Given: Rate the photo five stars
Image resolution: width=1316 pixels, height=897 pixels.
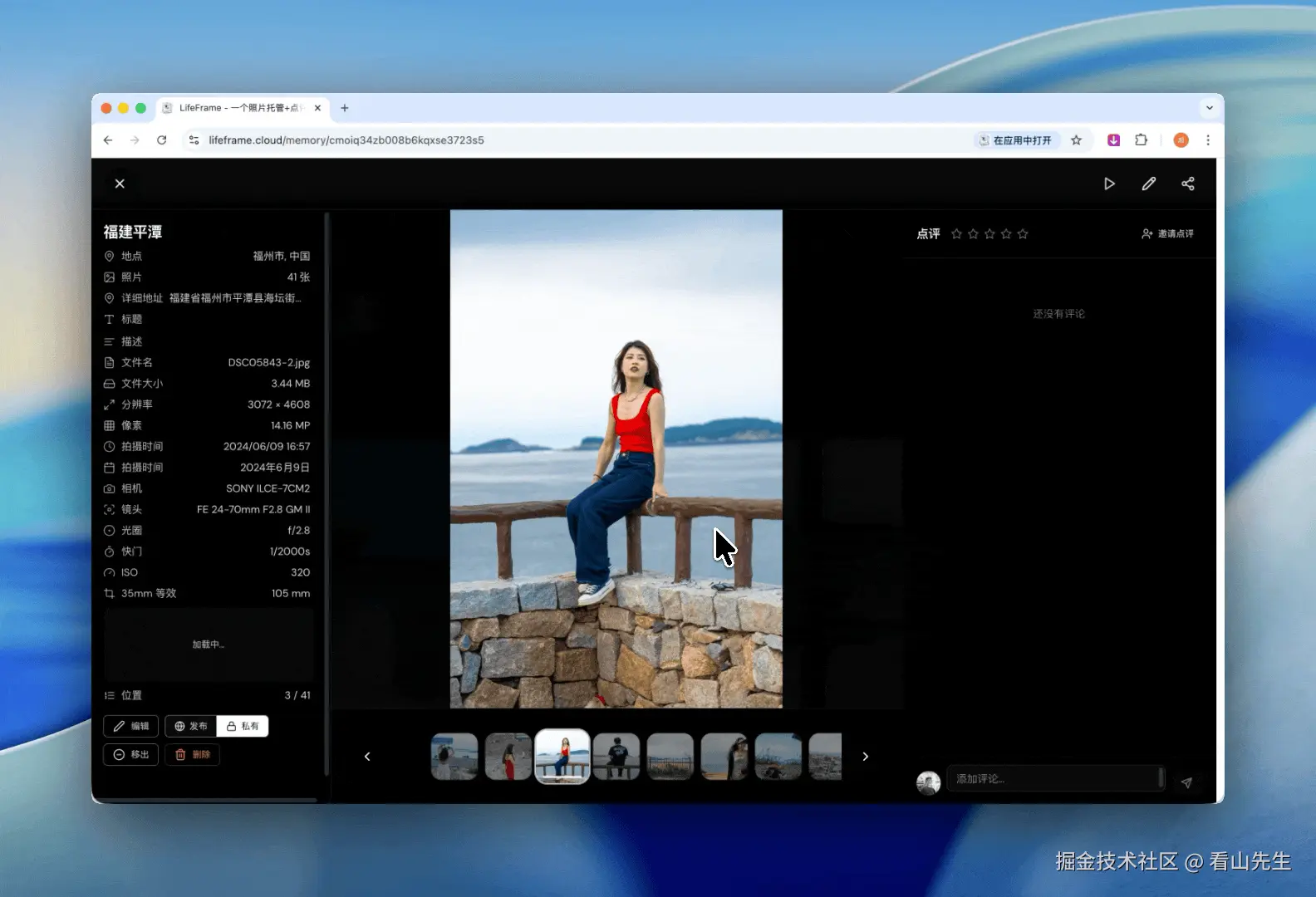Looking at the screenshot, I should coord(1023,234).
